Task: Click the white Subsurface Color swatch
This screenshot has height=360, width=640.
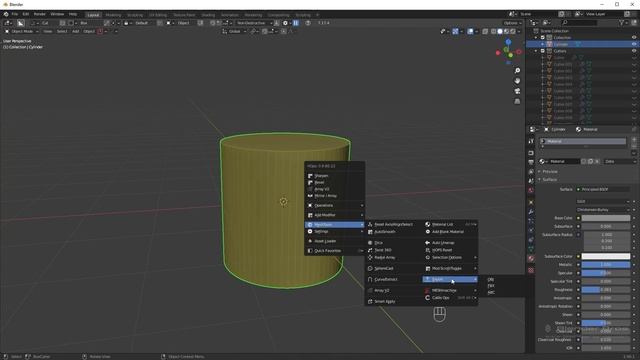Action: pyautogui.click(x=606, y=256)
